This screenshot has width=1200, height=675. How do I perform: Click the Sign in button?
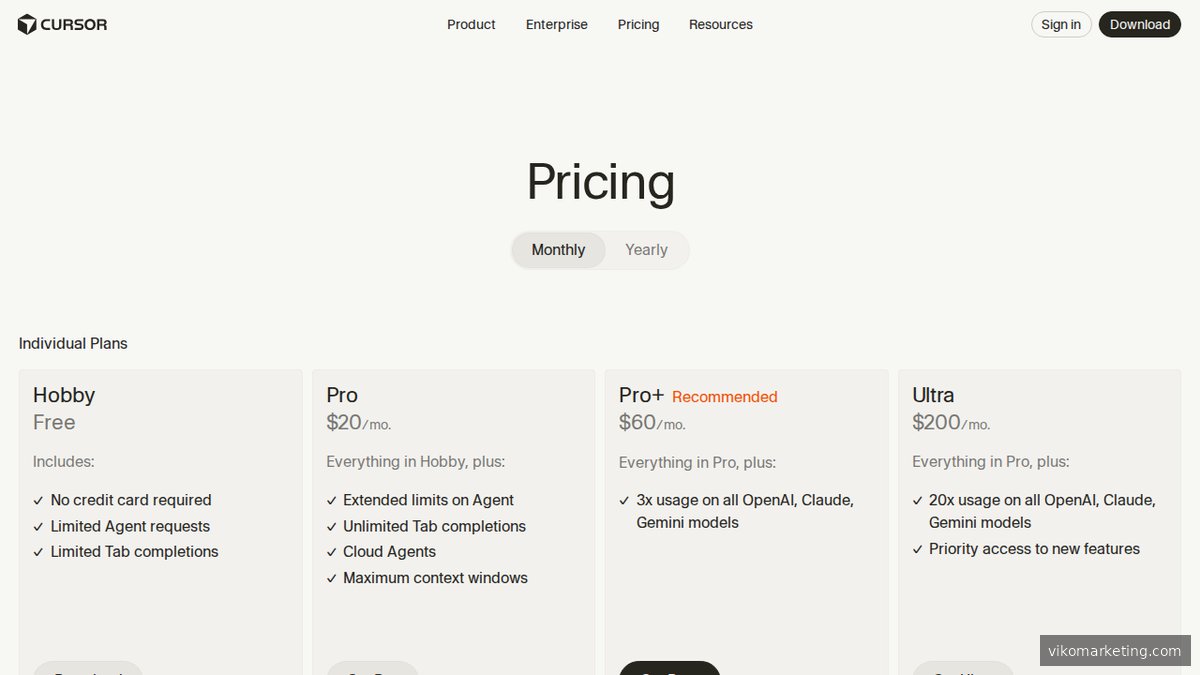pos(1060,24)
